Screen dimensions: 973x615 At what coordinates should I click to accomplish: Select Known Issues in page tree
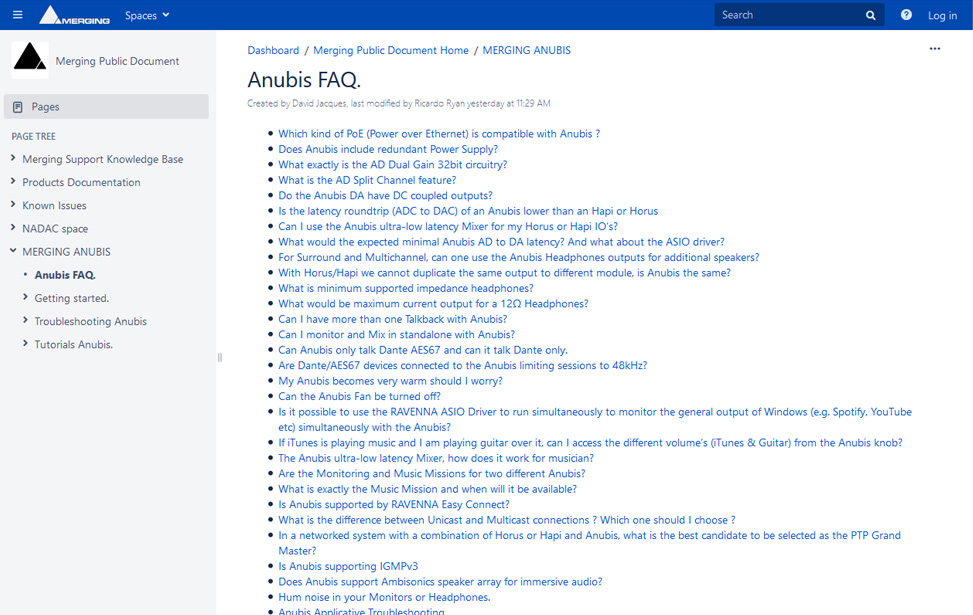(x=55, y=205)
